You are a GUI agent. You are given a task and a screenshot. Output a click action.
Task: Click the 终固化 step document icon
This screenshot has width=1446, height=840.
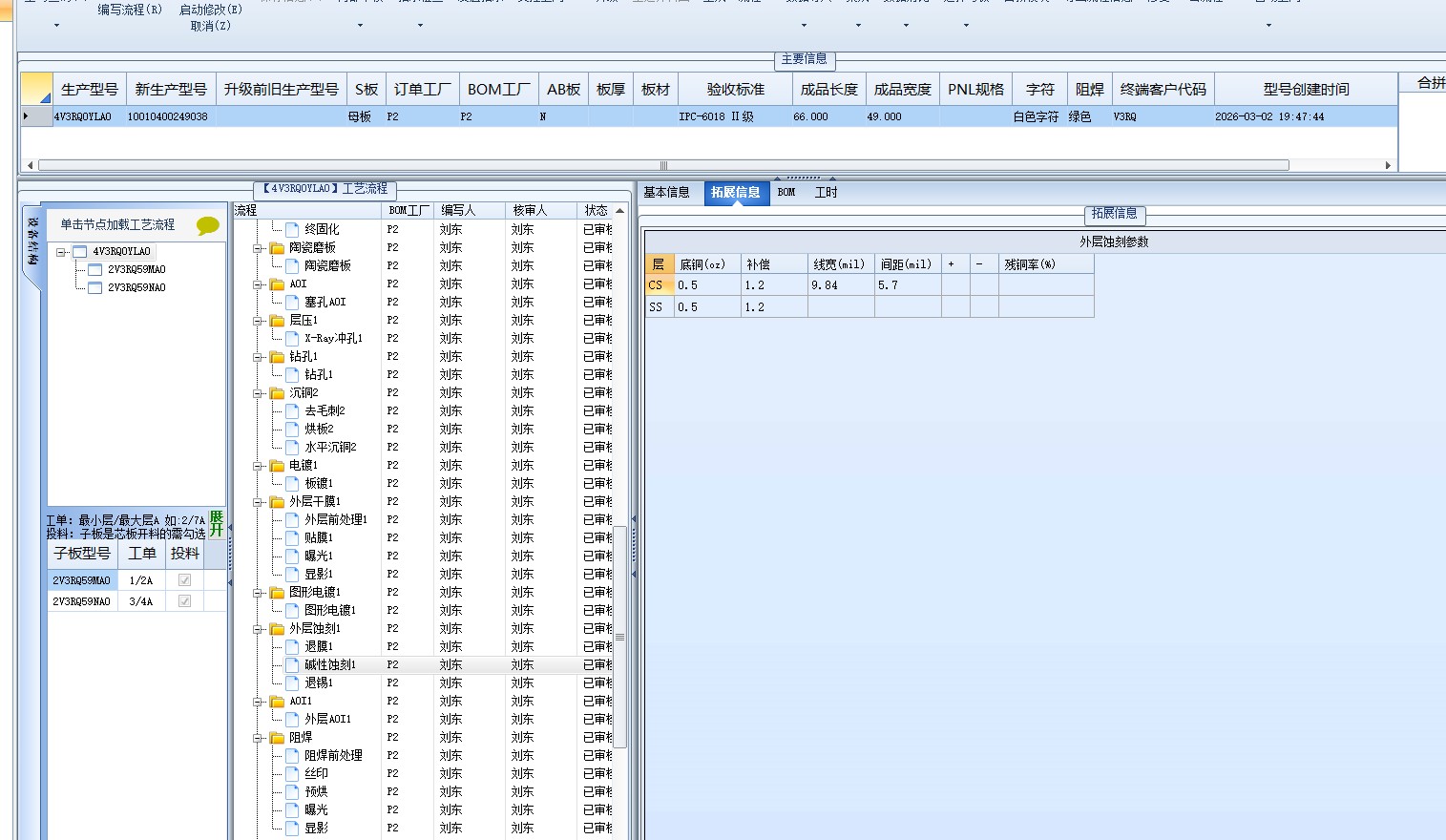293,229
